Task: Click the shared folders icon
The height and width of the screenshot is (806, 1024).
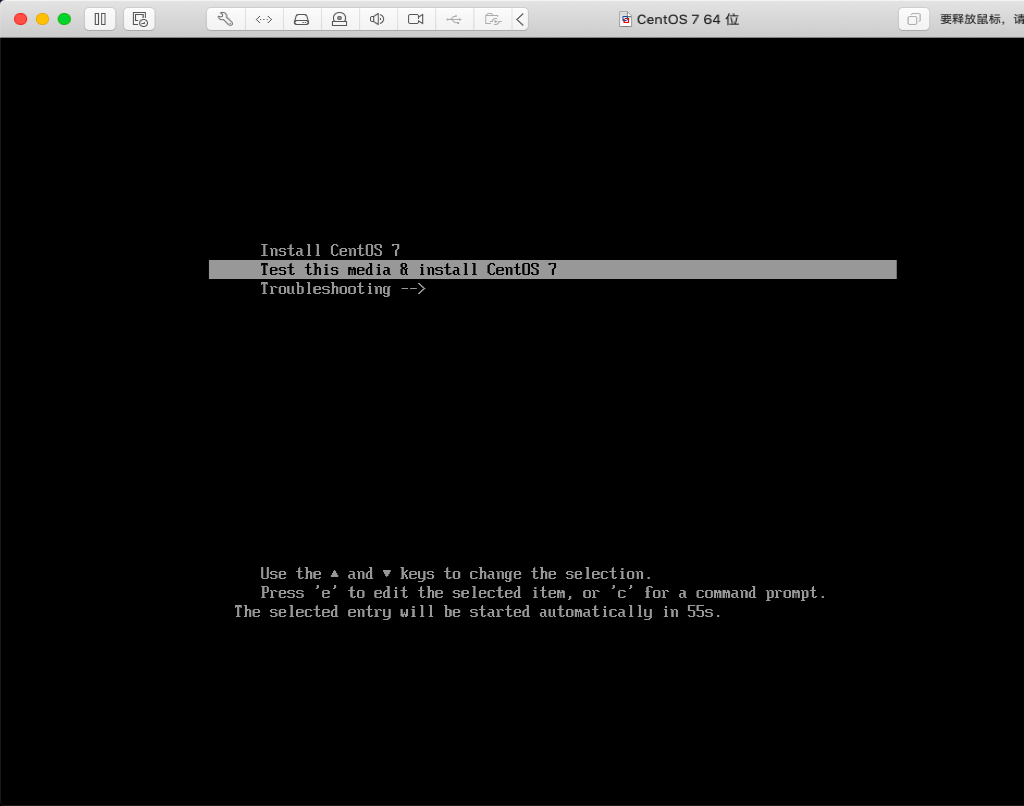Action: click(492, 19)
